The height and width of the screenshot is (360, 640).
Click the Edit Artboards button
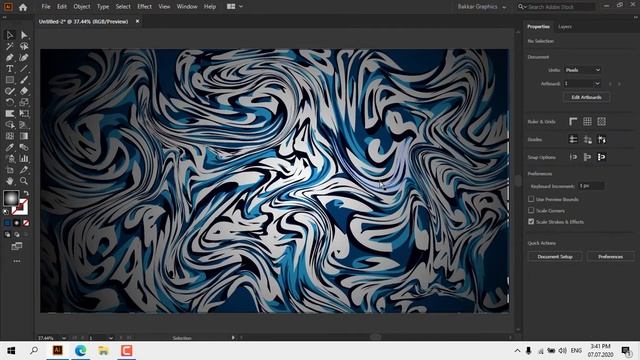pos(587,97)
